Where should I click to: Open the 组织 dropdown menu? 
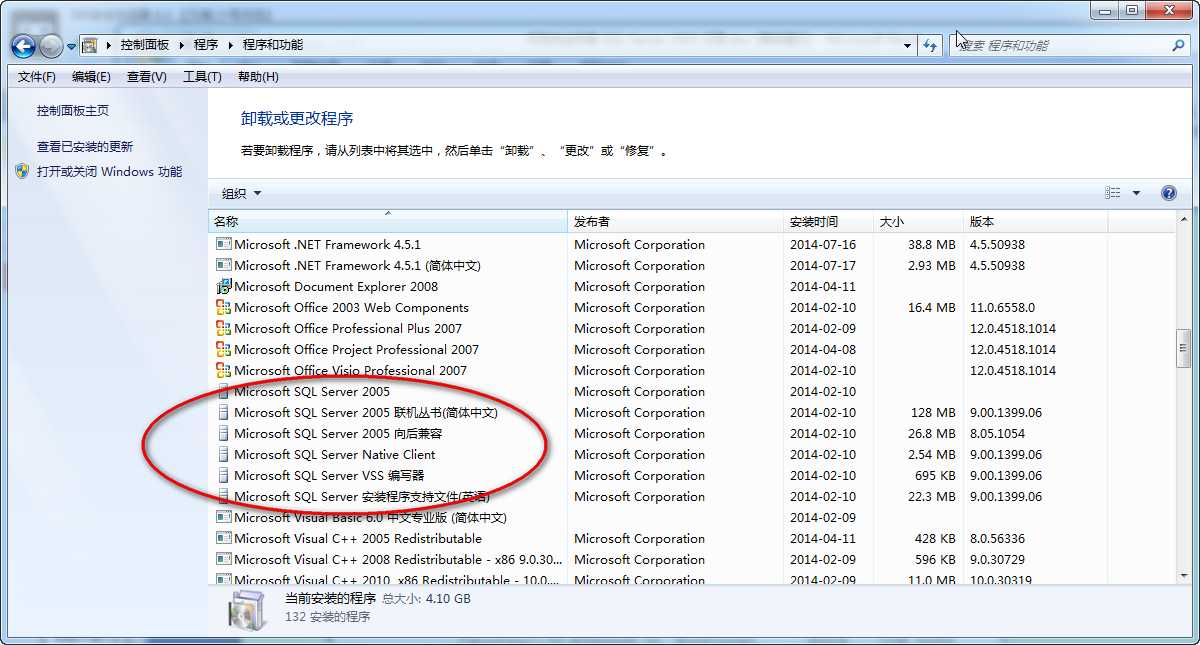tap(238, 192)
